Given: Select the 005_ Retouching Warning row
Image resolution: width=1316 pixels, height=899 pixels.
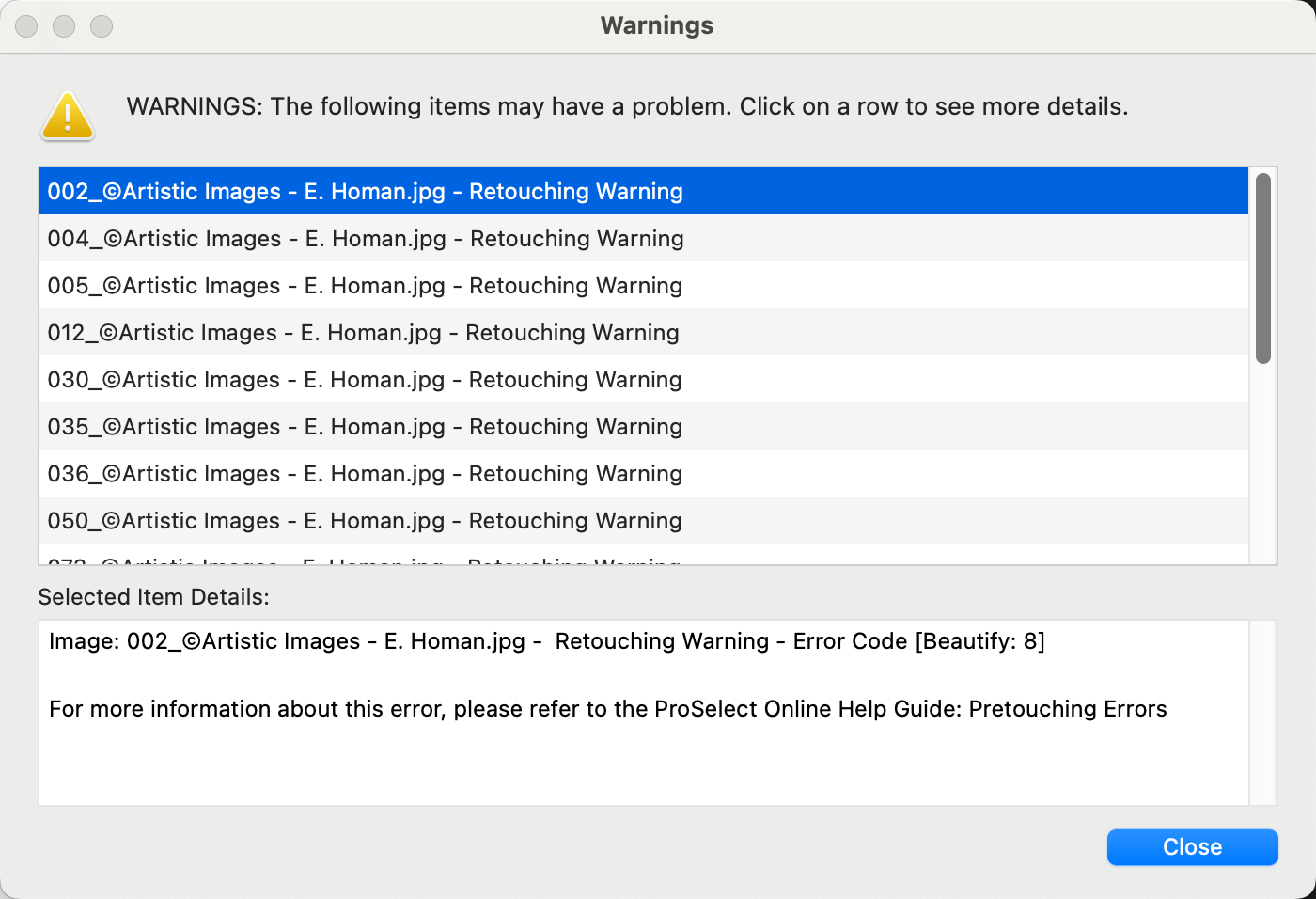Looking at the screenshot, I should [365, 286].
